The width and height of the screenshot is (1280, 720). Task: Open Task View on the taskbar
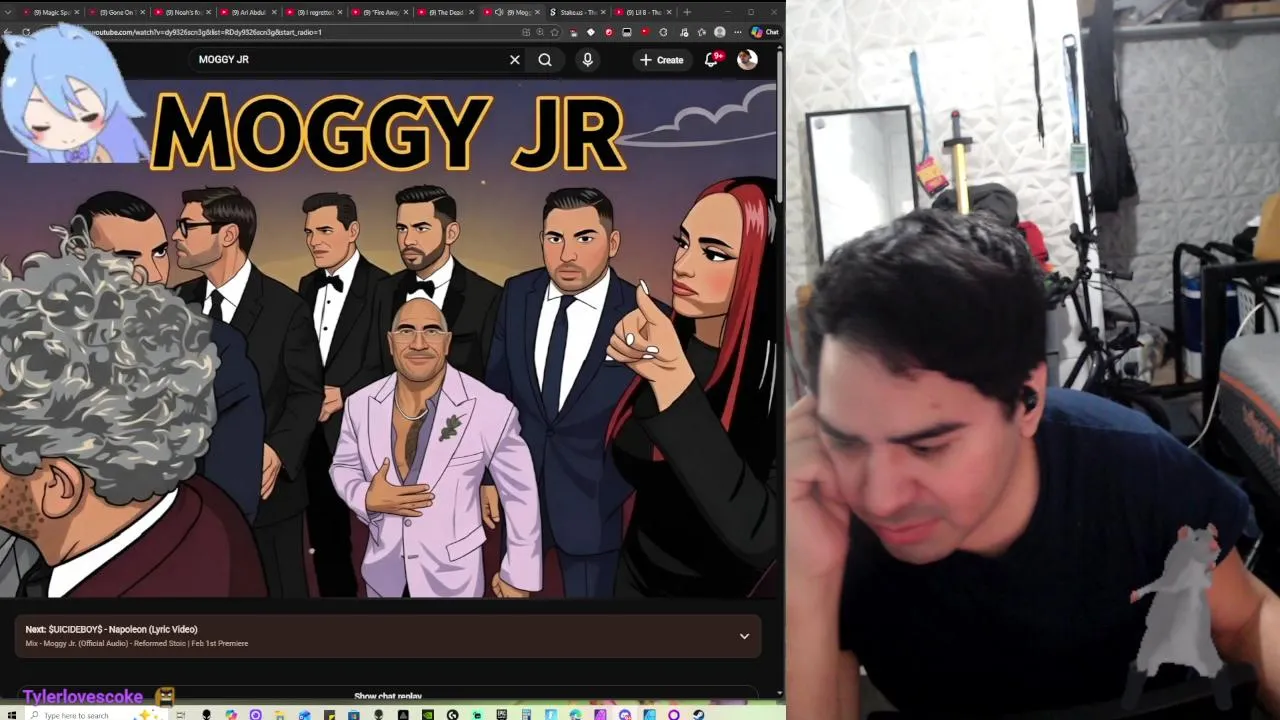pyautogui.click(x=181, y=715)
